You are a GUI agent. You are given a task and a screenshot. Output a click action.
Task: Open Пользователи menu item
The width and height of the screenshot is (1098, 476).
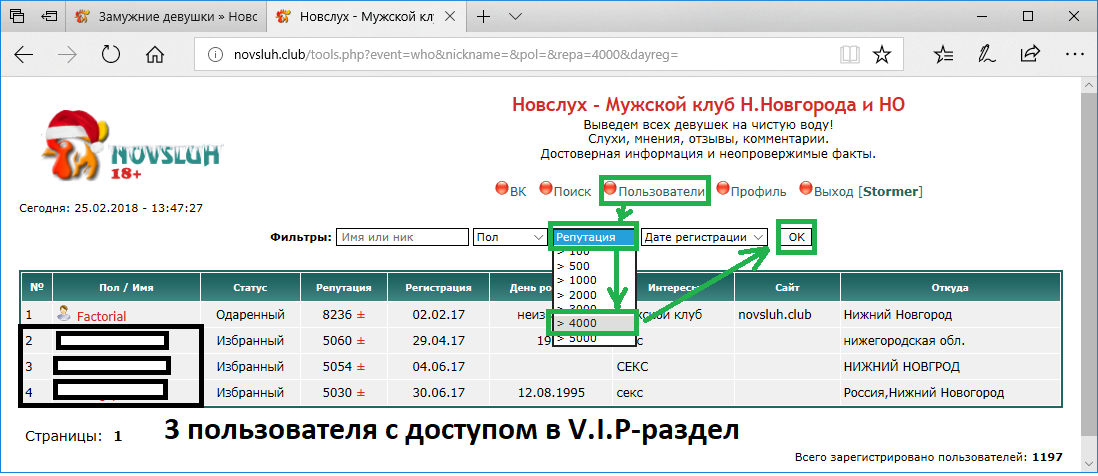coord(661,191)
